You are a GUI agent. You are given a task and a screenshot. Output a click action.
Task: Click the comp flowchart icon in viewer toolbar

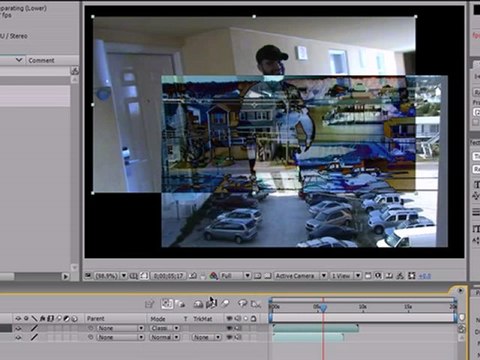400,276
